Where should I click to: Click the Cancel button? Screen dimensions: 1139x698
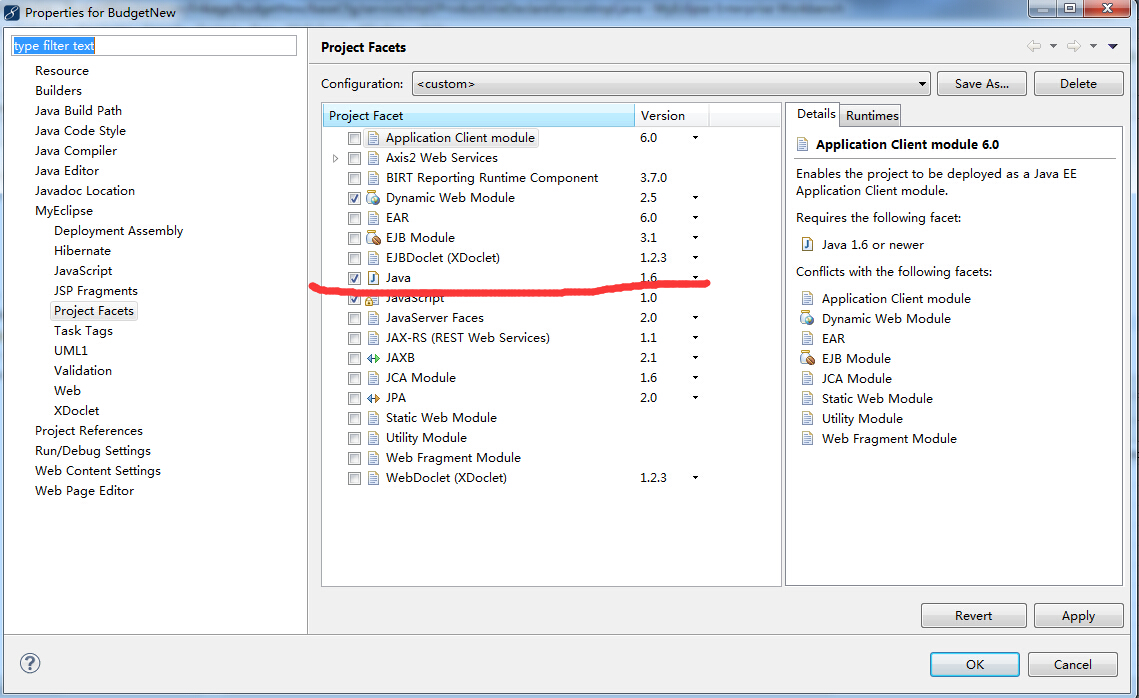[x=1073, y=665]
